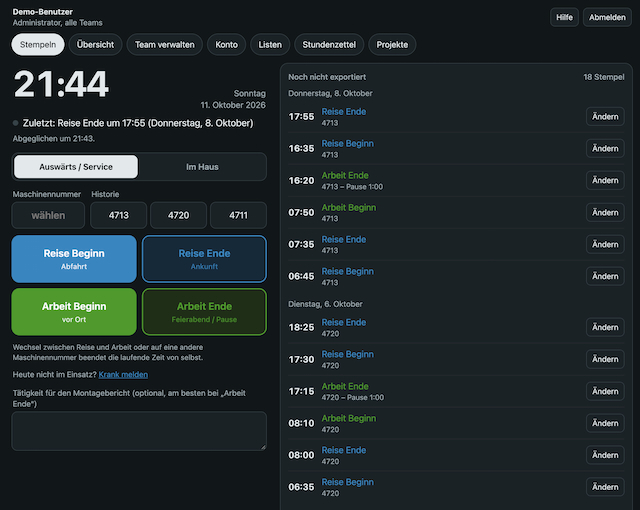Click the 21:44 clock display
This screenshot has width=640, height=510.
coord(61,84)
